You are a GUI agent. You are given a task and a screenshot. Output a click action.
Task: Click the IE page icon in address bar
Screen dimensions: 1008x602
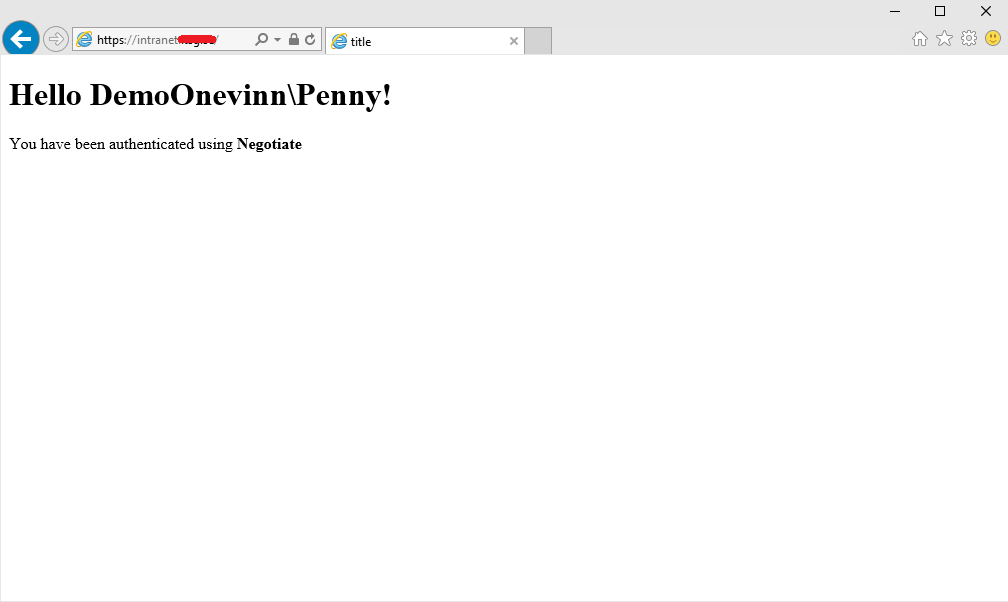click(84, 40)
